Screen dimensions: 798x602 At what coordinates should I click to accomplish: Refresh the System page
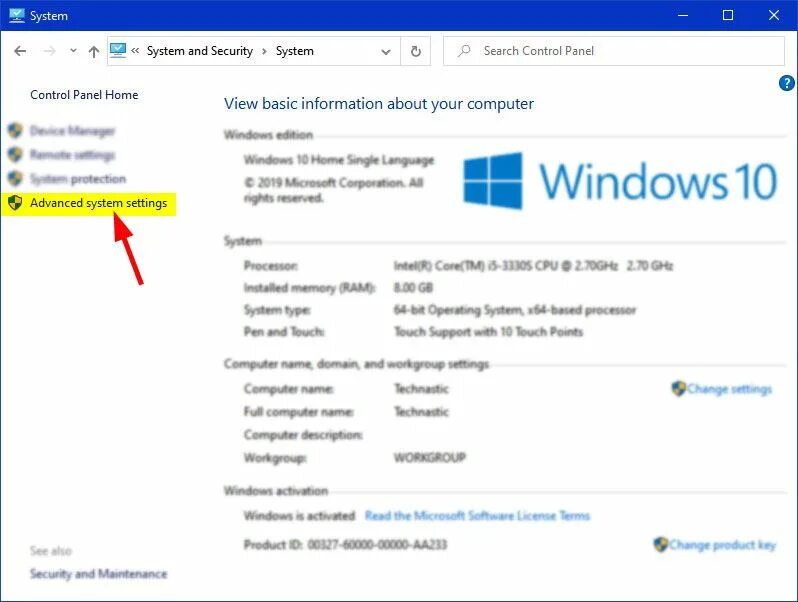click(x=415, y=51)
